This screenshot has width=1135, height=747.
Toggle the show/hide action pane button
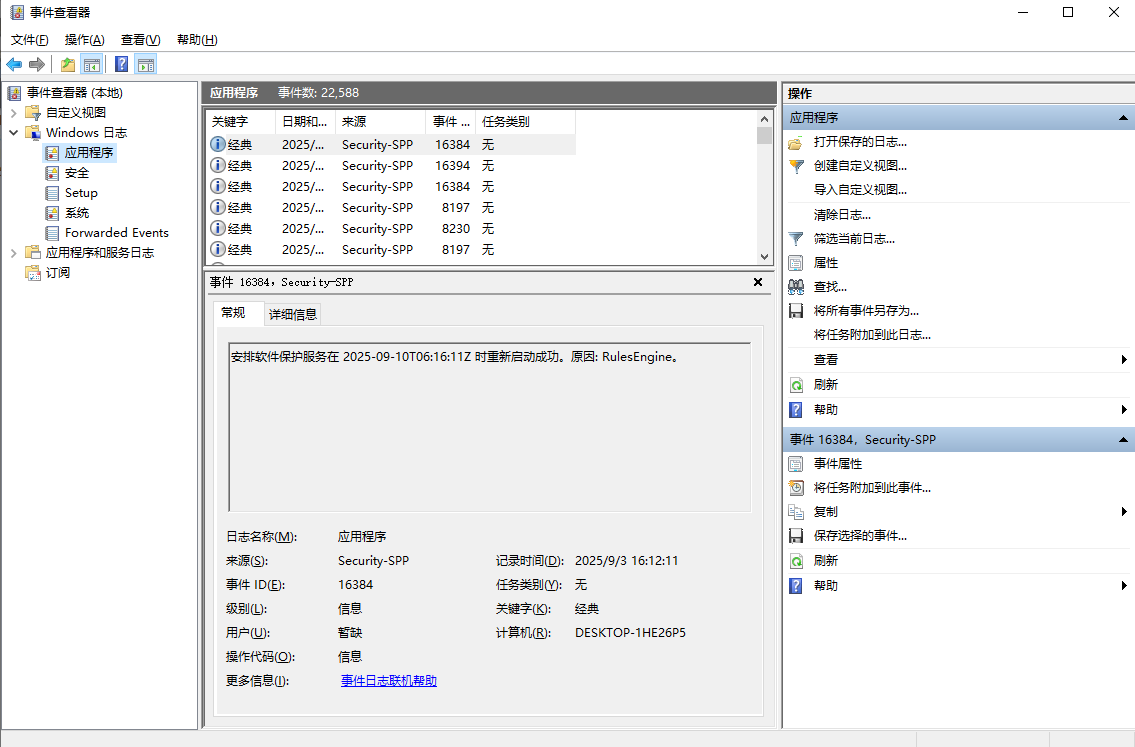tap(146, 65)
